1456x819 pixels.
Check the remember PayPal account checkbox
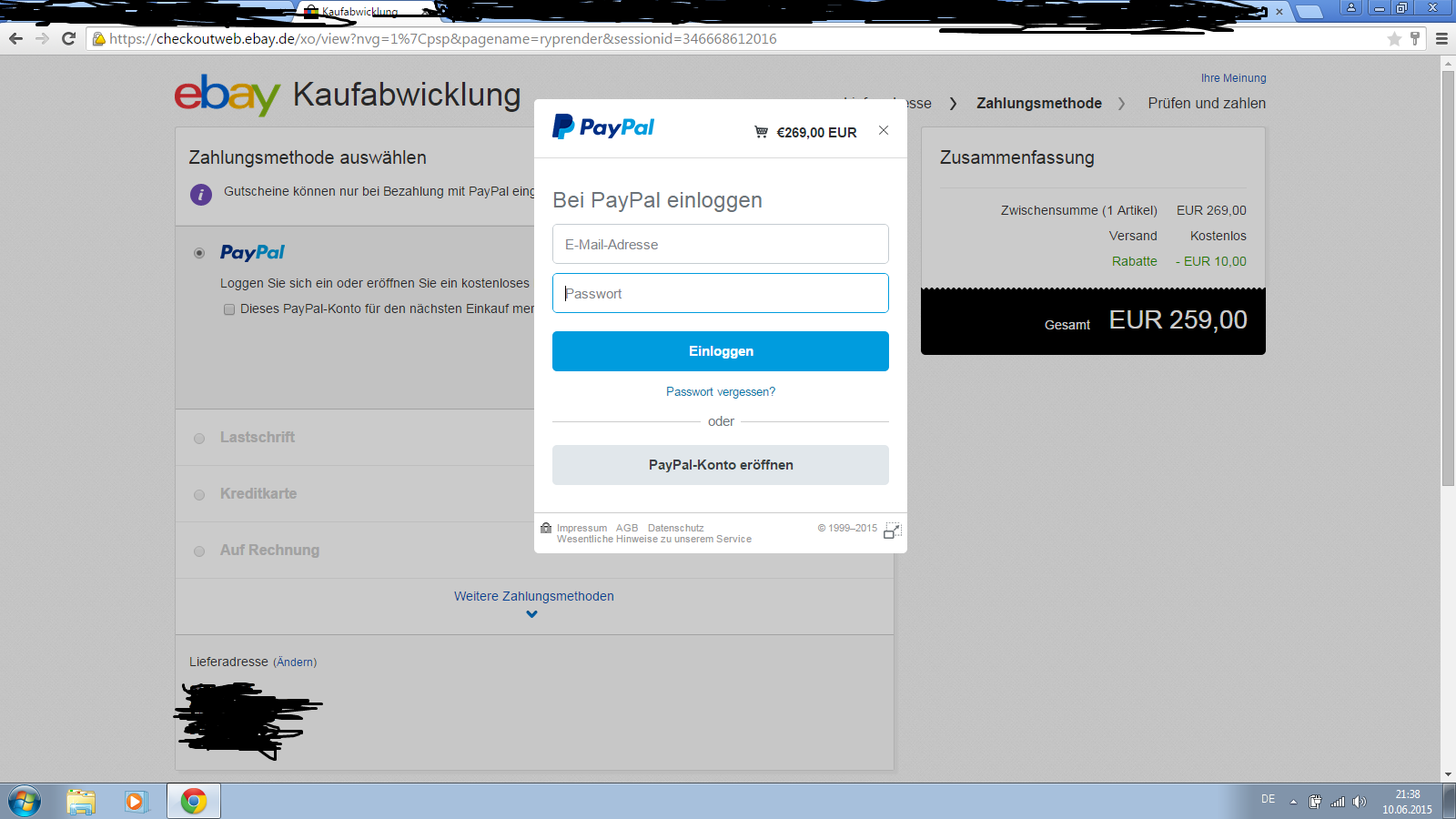229,309
